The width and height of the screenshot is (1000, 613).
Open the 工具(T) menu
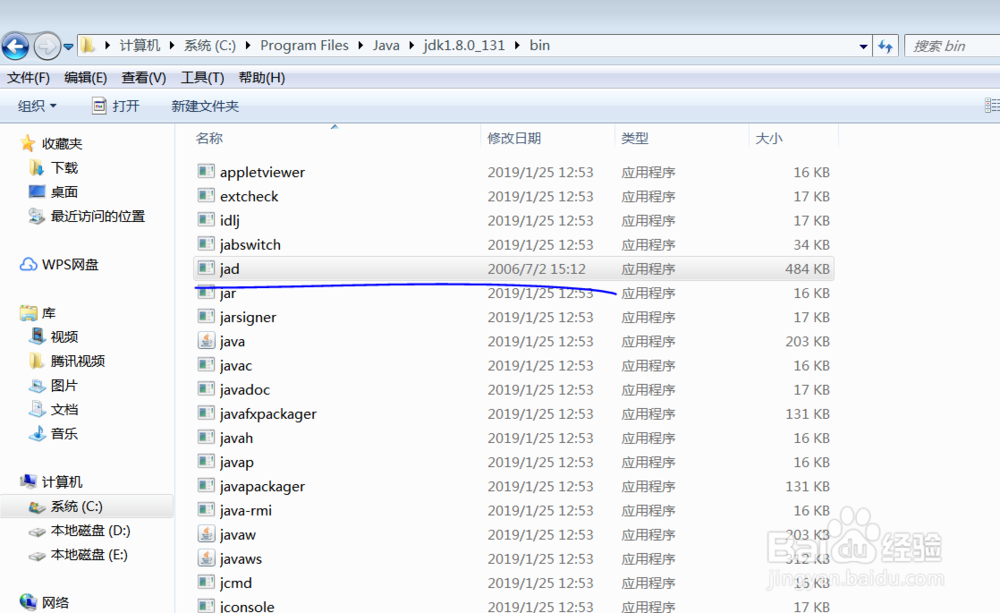point(202,78)
